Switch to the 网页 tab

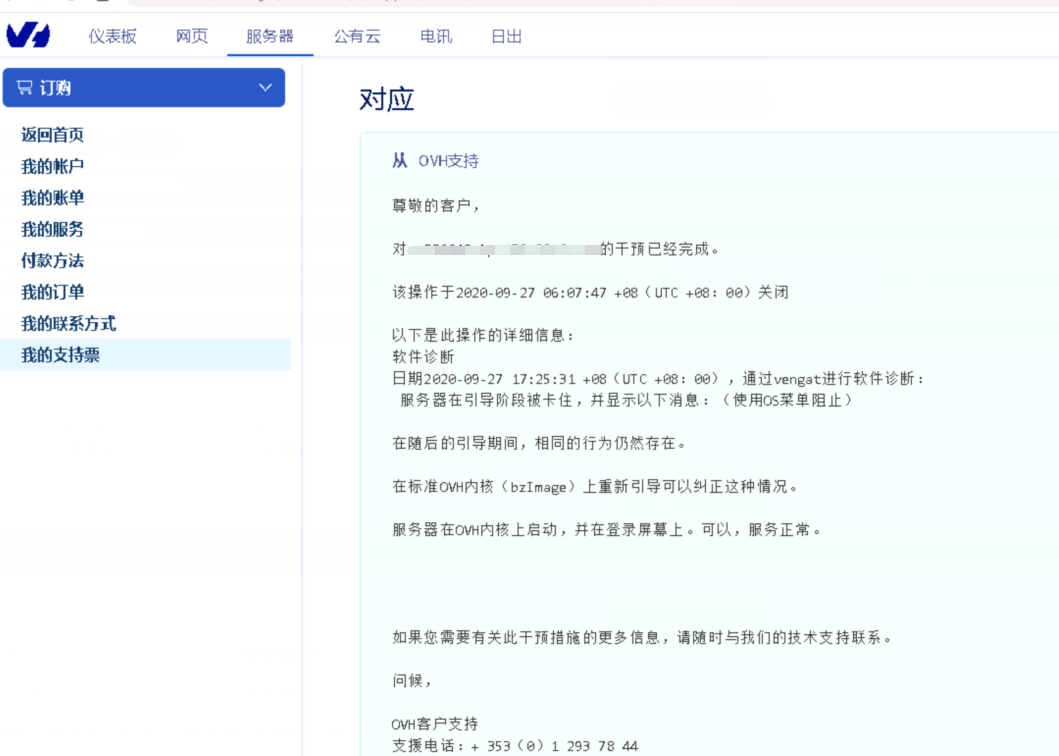click(192, 36)
